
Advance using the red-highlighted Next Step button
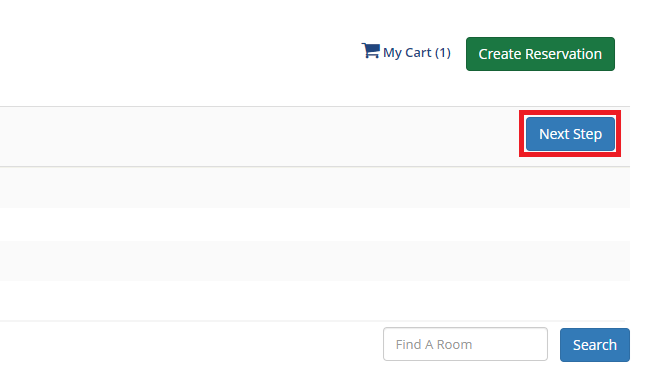coord(570,134)
